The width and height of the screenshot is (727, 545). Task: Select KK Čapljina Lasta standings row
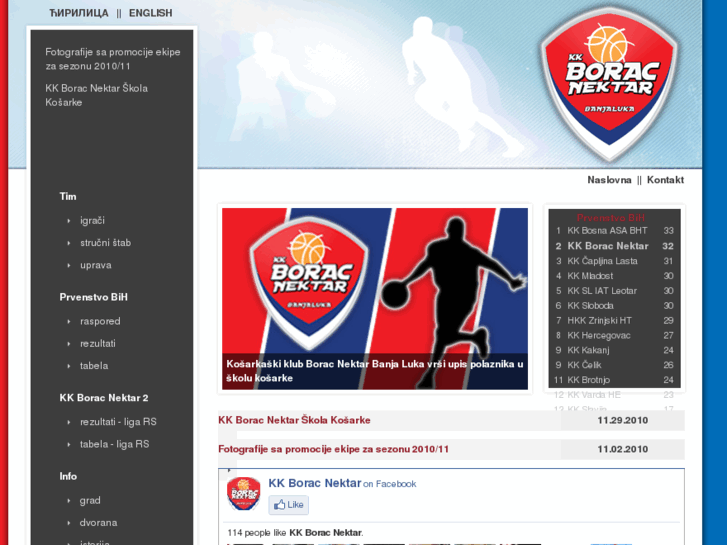pyautogui.click(x=614, y=261)
